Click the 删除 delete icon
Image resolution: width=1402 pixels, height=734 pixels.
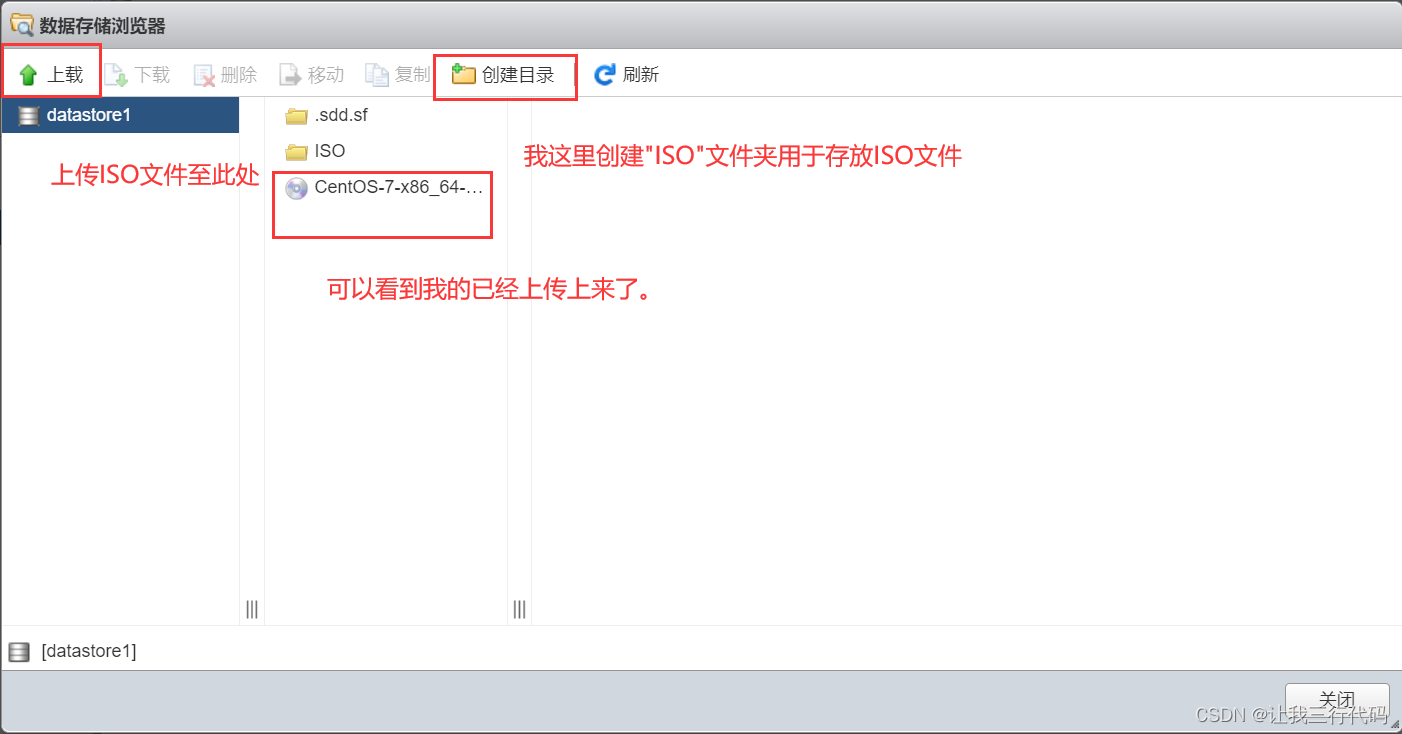click(204, 75)
